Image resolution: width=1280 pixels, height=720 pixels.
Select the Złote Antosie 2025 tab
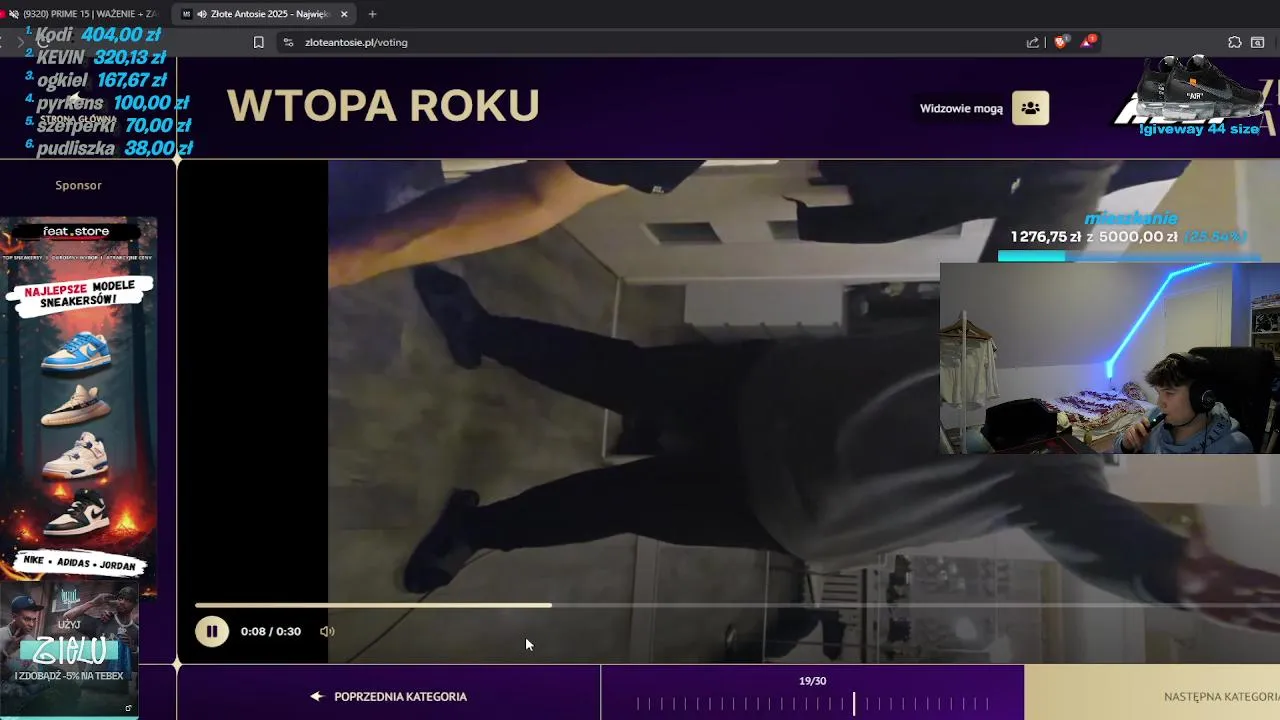[x=265, y=14]
